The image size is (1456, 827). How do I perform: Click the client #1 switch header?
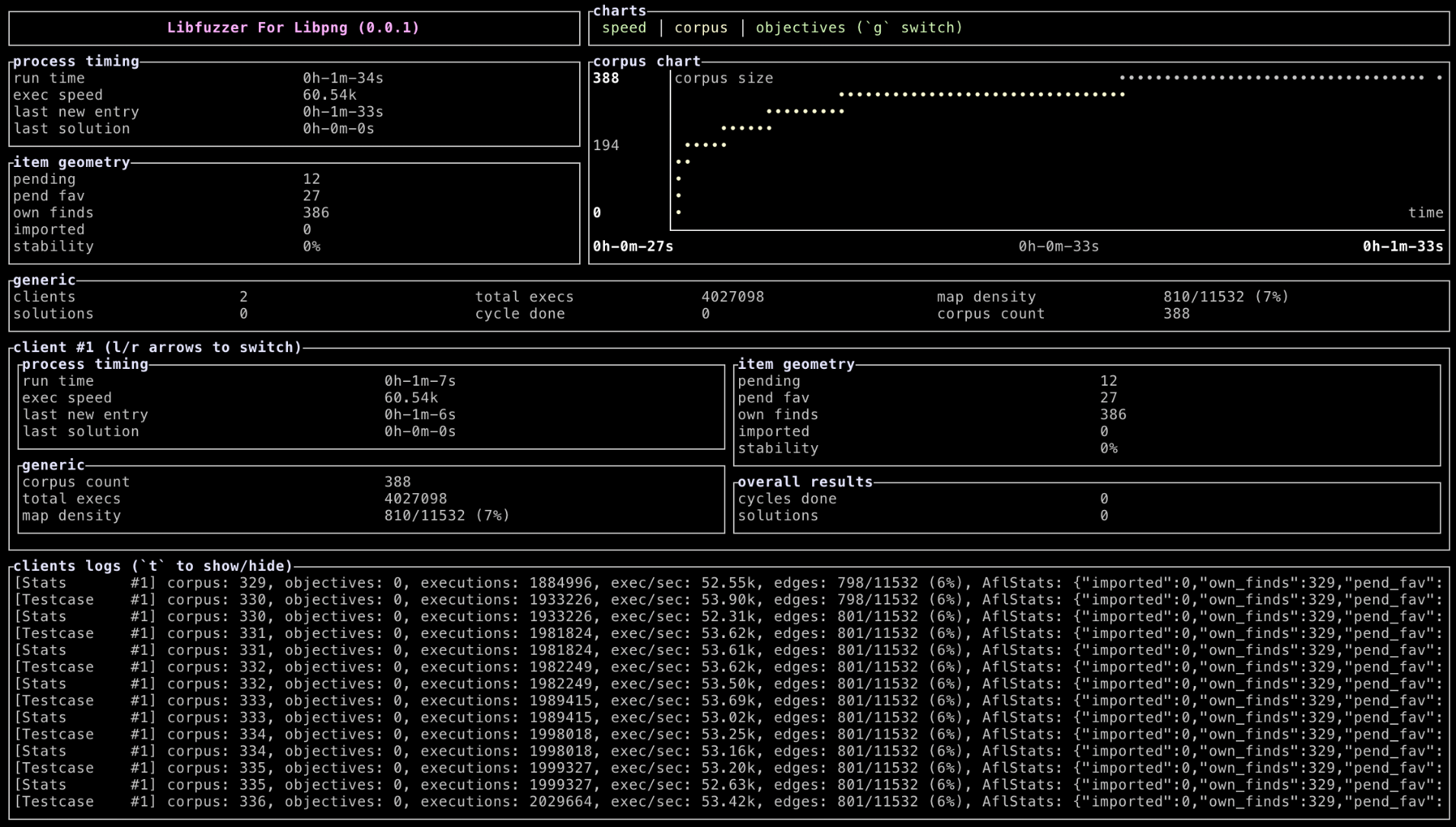click(x=158, y=348)
